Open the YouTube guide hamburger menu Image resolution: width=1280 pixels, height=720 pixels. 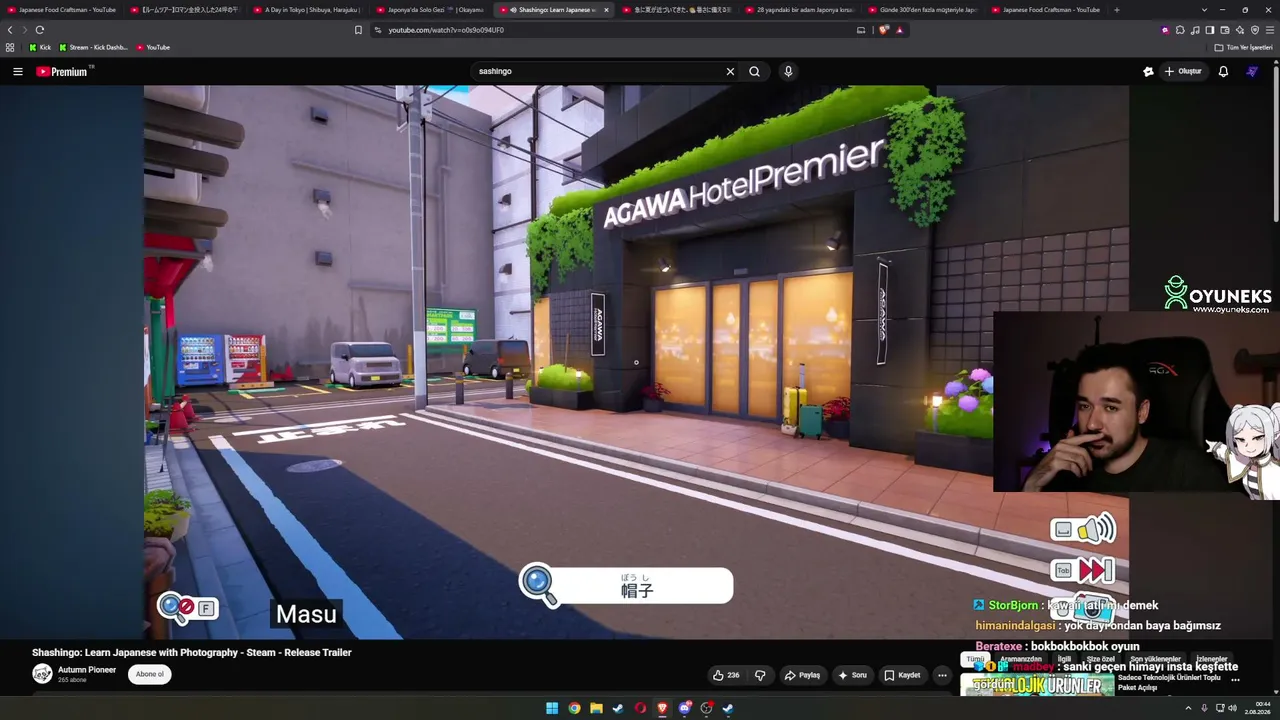(x=17, y=72)
